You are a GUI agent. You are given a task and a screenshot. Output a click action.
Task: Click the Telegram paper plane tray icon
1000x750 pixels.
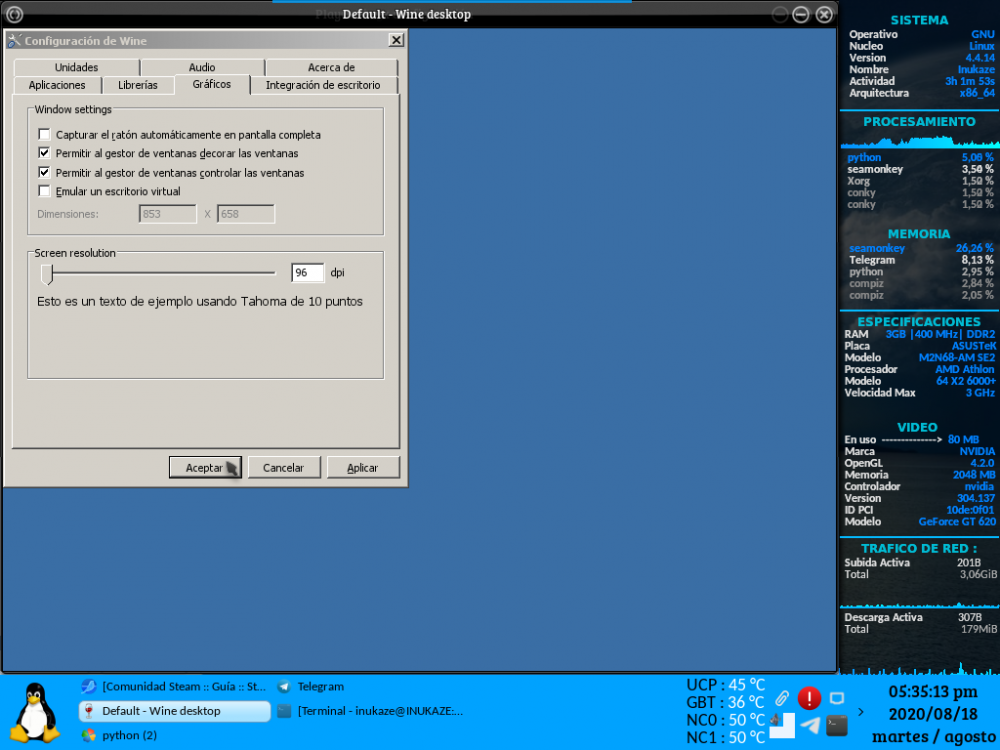(809, 726)
